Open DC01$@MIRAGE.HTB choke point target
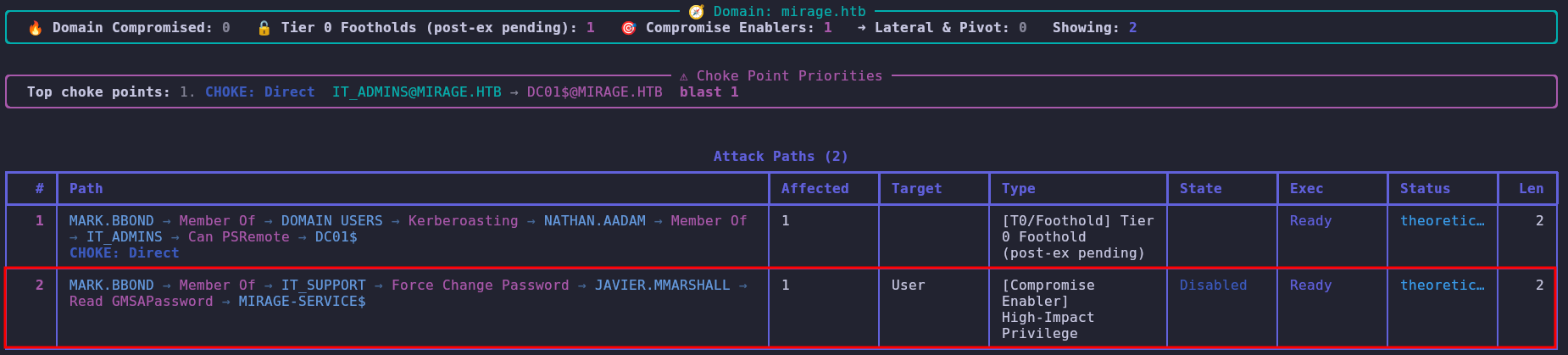 594,92
